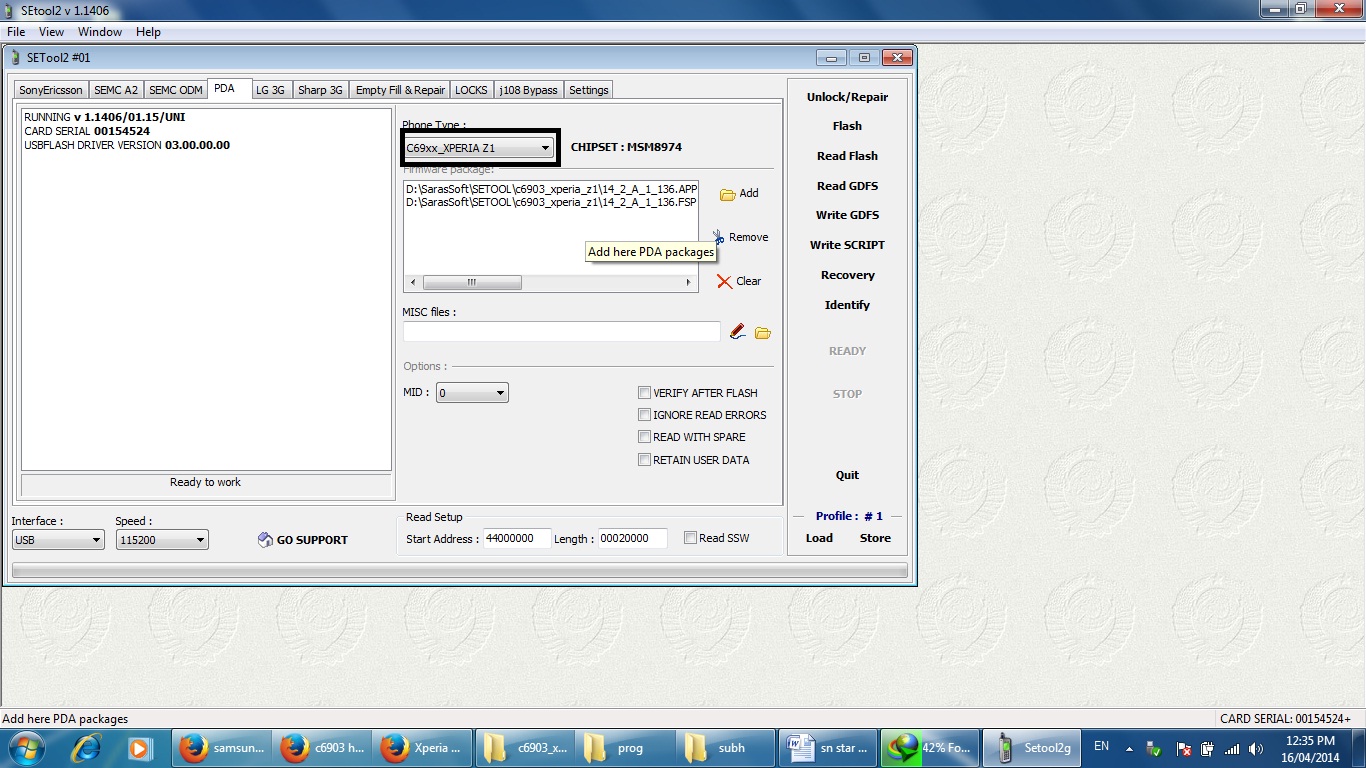Select the LG 3G tab
The width and height of the screenshot is (1366, 768).
pyautogui.click(x=270, y=90)
